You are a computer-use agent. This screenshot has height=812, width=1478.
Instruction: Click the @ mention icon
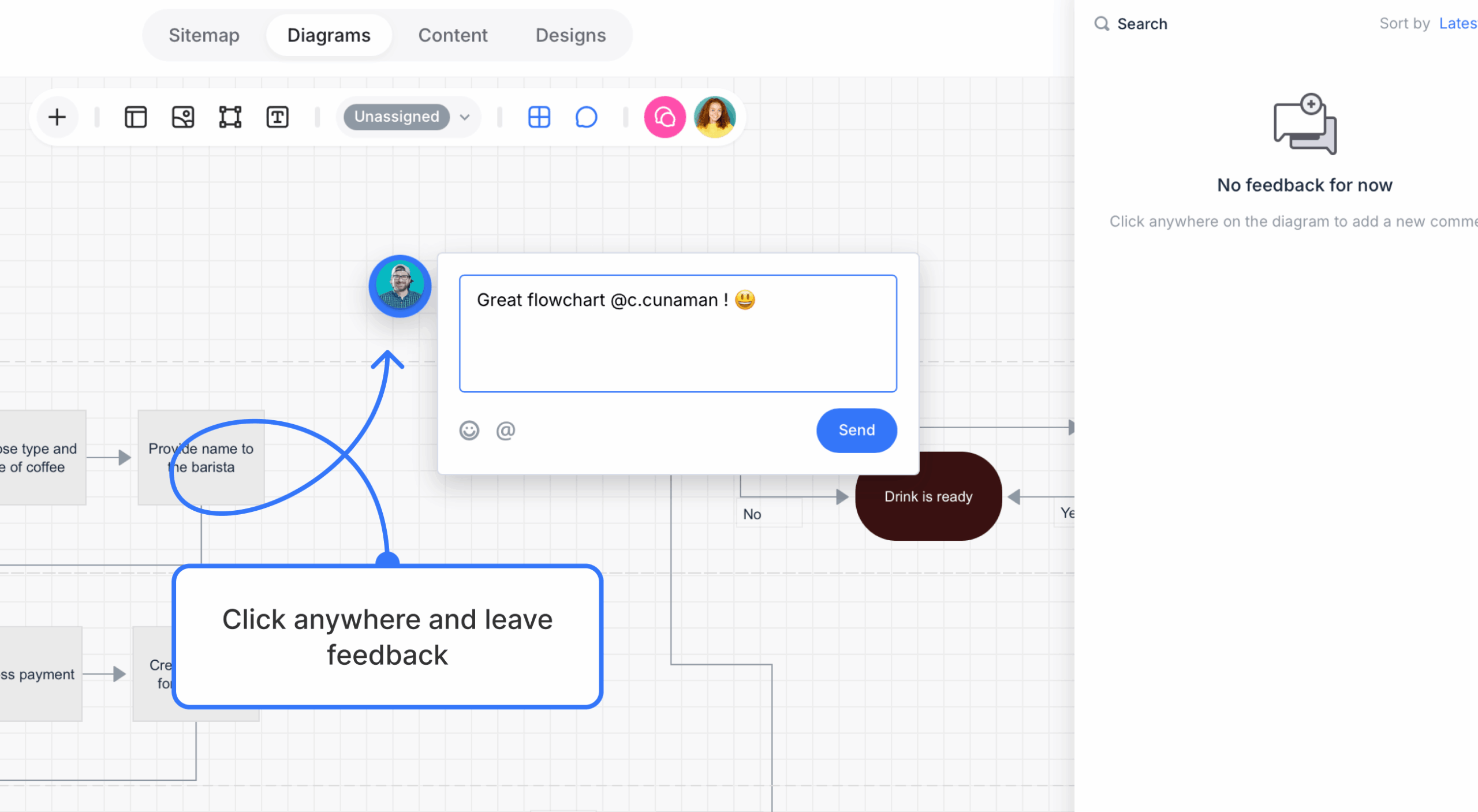pyautogui.click(x=505, y=431)
